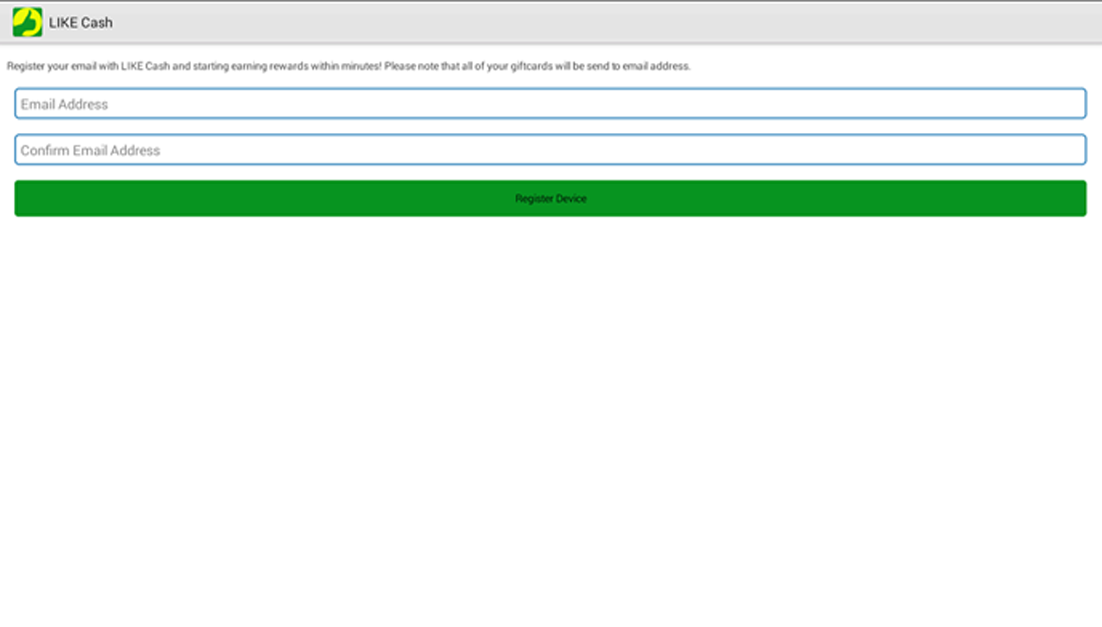Select the Confirm Email Address field
Screen dimensions: 1102x627
coord(550,150)
